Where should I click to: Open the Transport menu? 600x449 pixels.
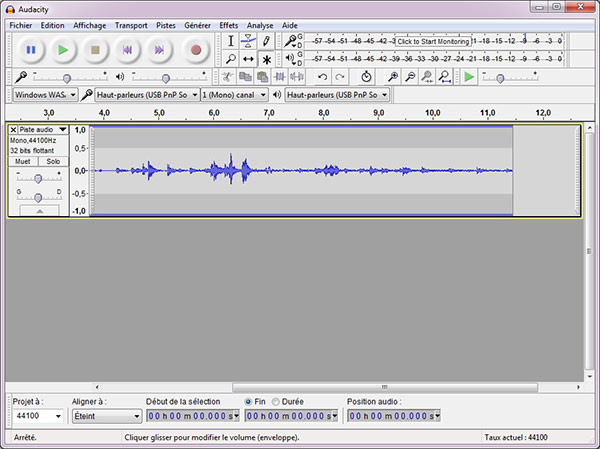131,25
